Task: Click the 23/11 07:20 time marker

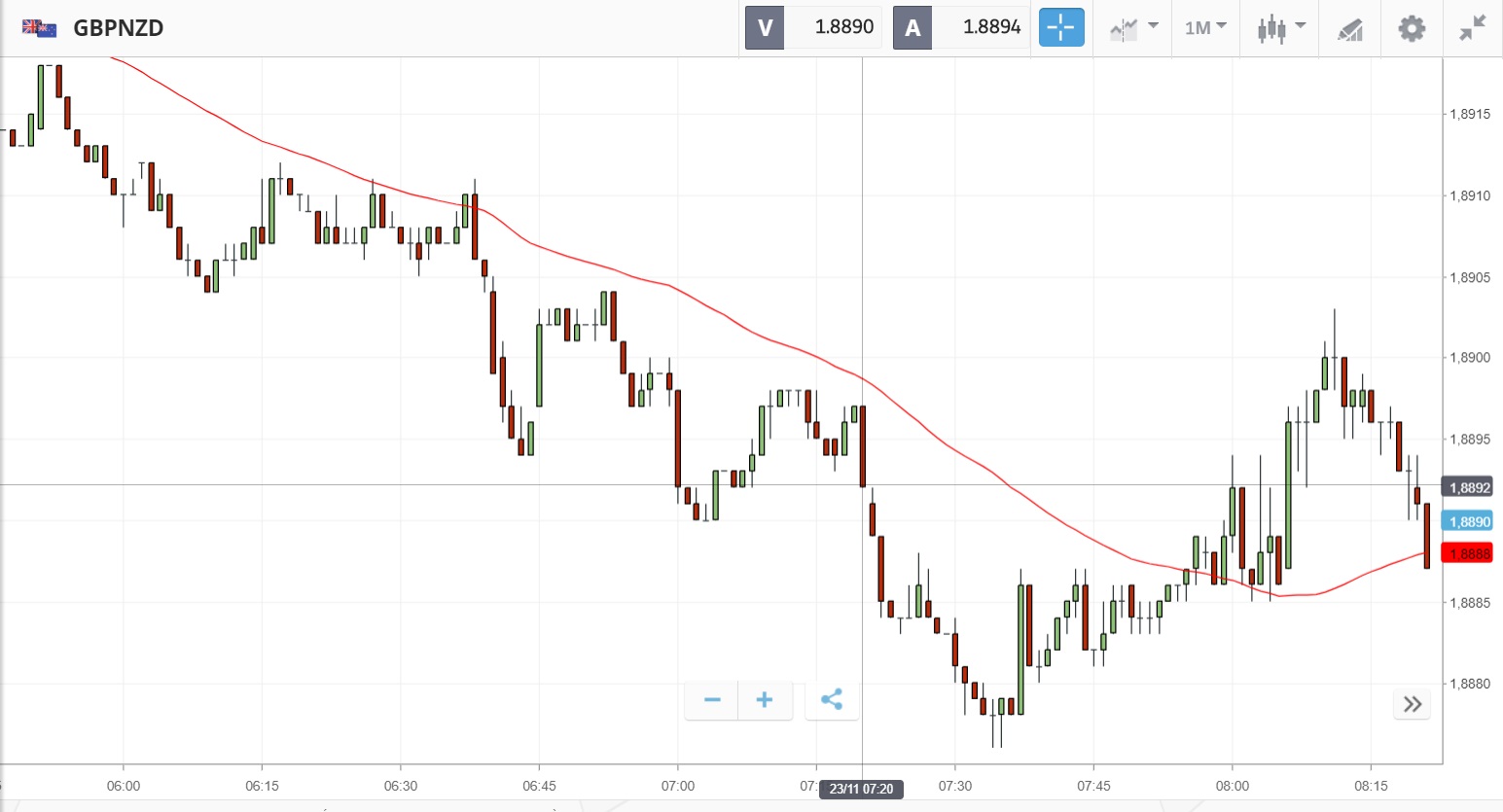Action: click(861, 789)
